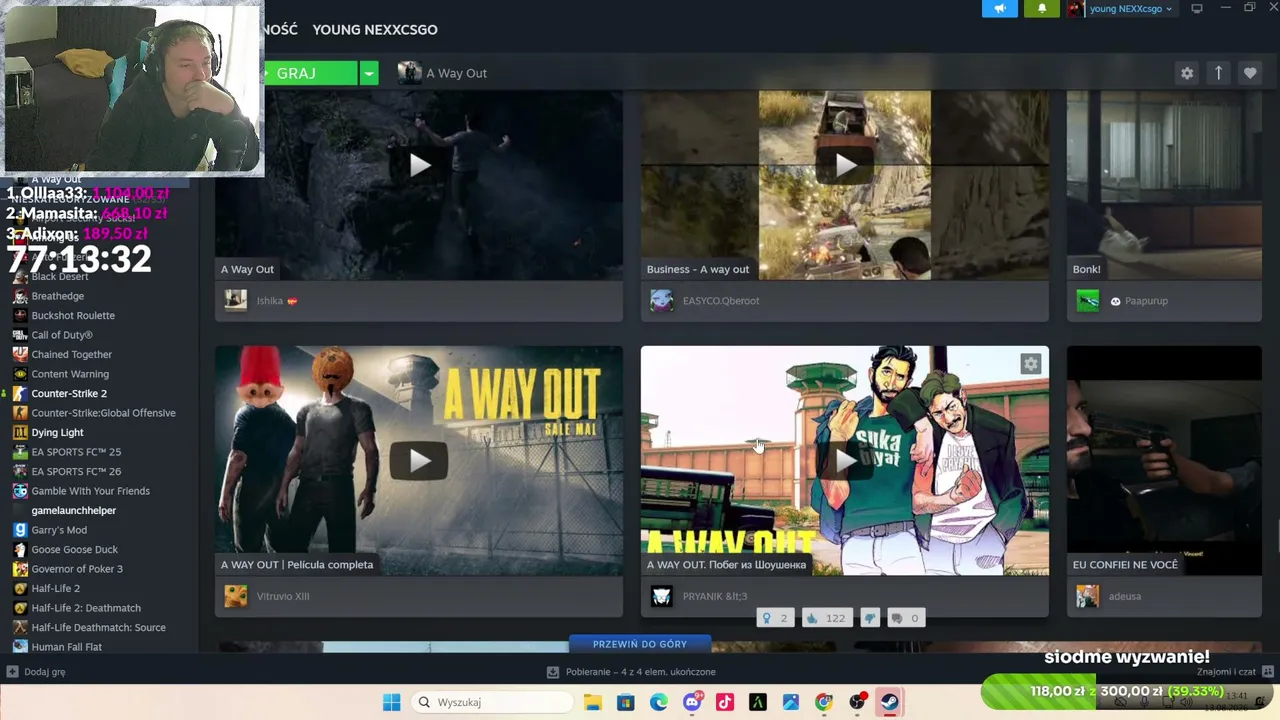
Task: Click the Windows Start button
Action: click(391, 702)
